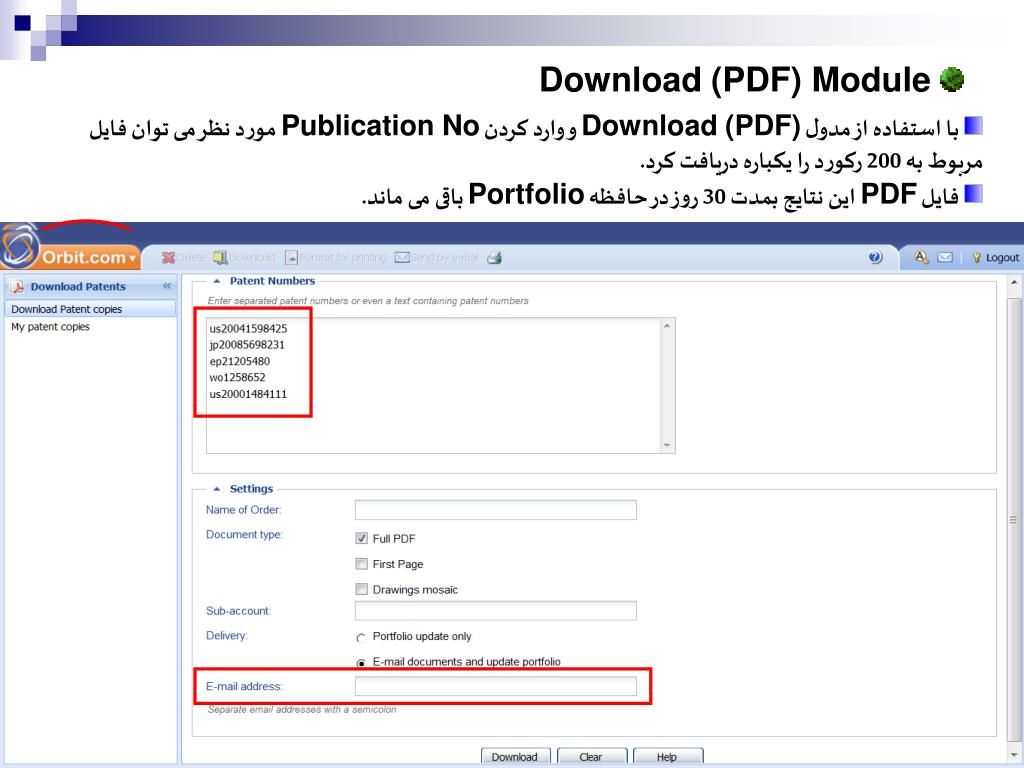Collapse the Patent Numbers section
This screenshot has height=768, width=1024.
217,281
